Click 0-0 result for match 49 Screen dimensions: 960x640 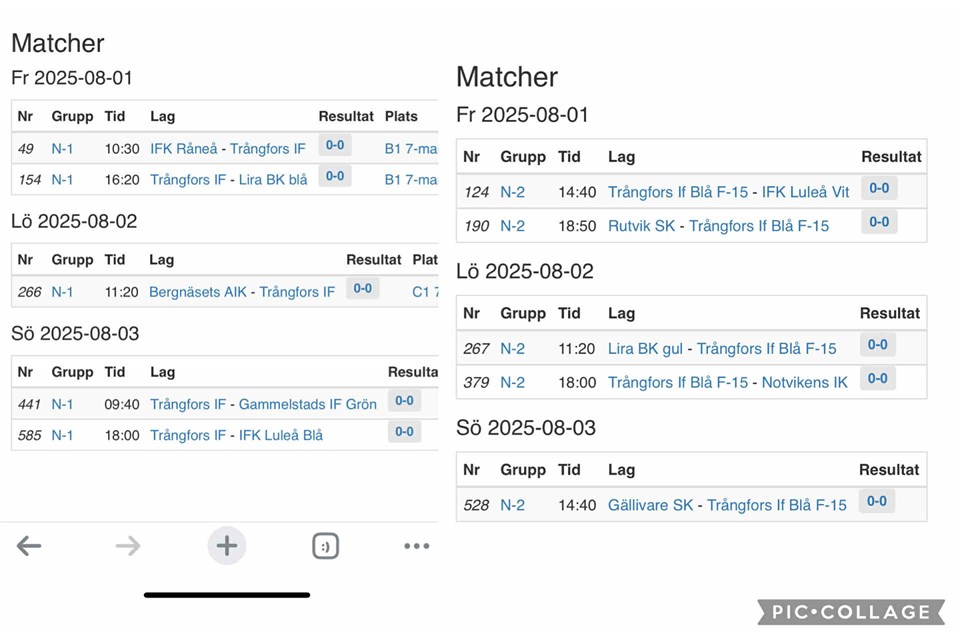(x=335, y=146)
